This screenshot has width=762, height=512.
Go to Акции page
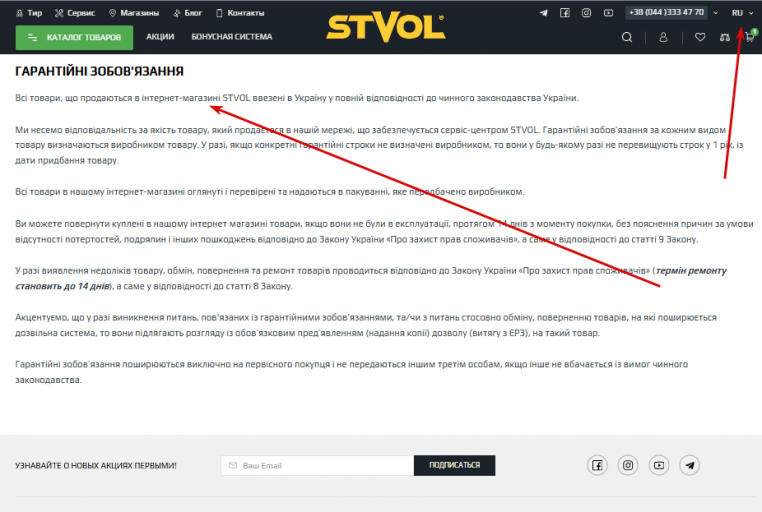(x=160, y=37)
